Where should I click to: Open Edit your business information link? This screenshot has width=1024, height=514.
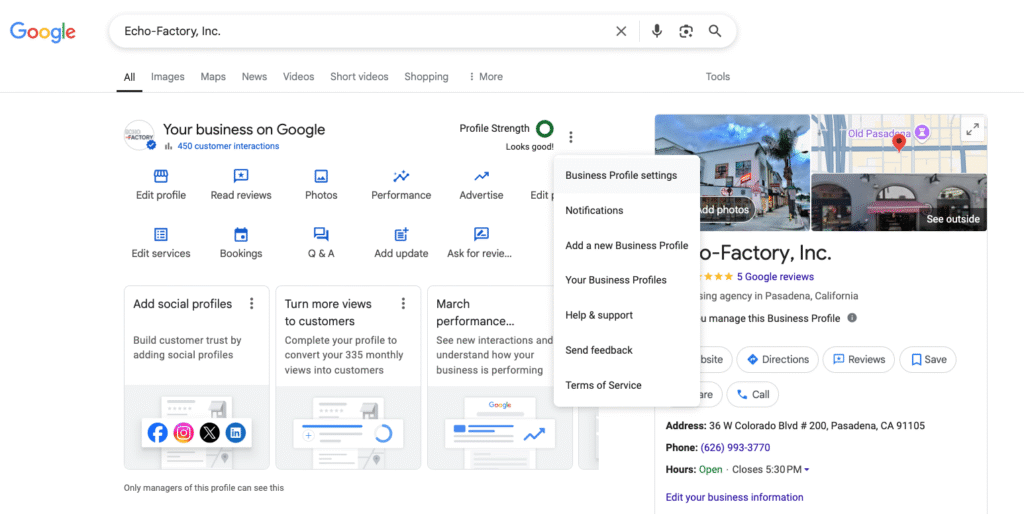point(734,497)
